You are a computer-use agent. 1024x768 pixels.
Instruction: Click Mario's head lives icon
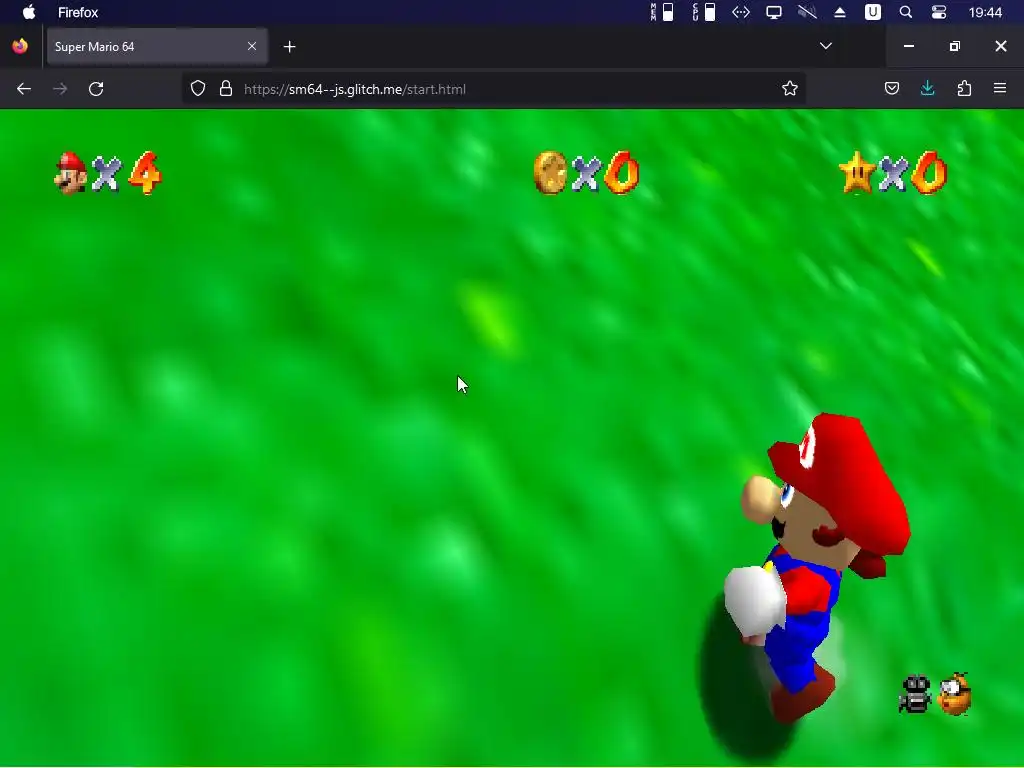point(71,173)
